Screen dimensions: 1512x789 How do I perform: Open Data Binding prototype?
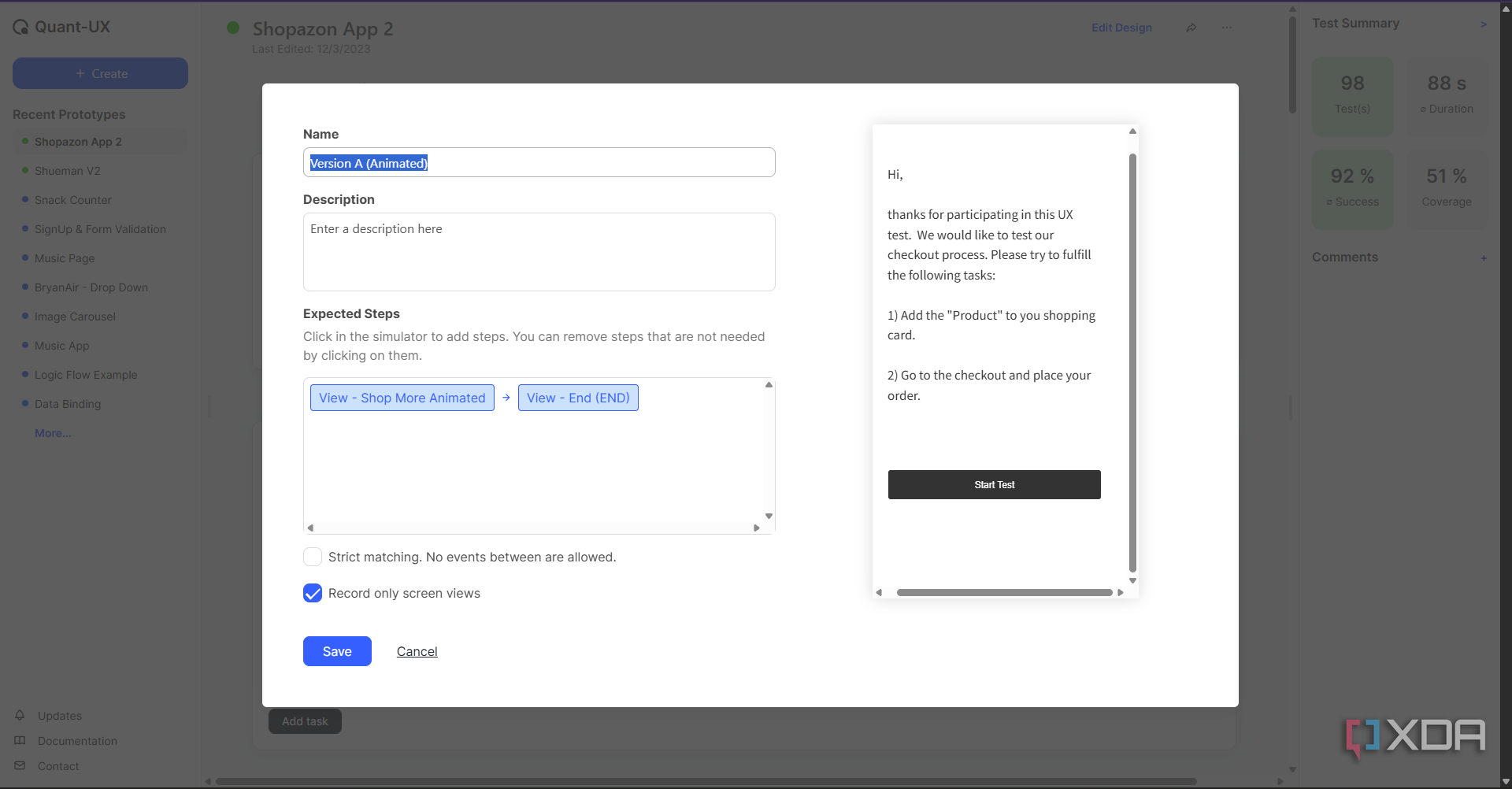point(68,404)
